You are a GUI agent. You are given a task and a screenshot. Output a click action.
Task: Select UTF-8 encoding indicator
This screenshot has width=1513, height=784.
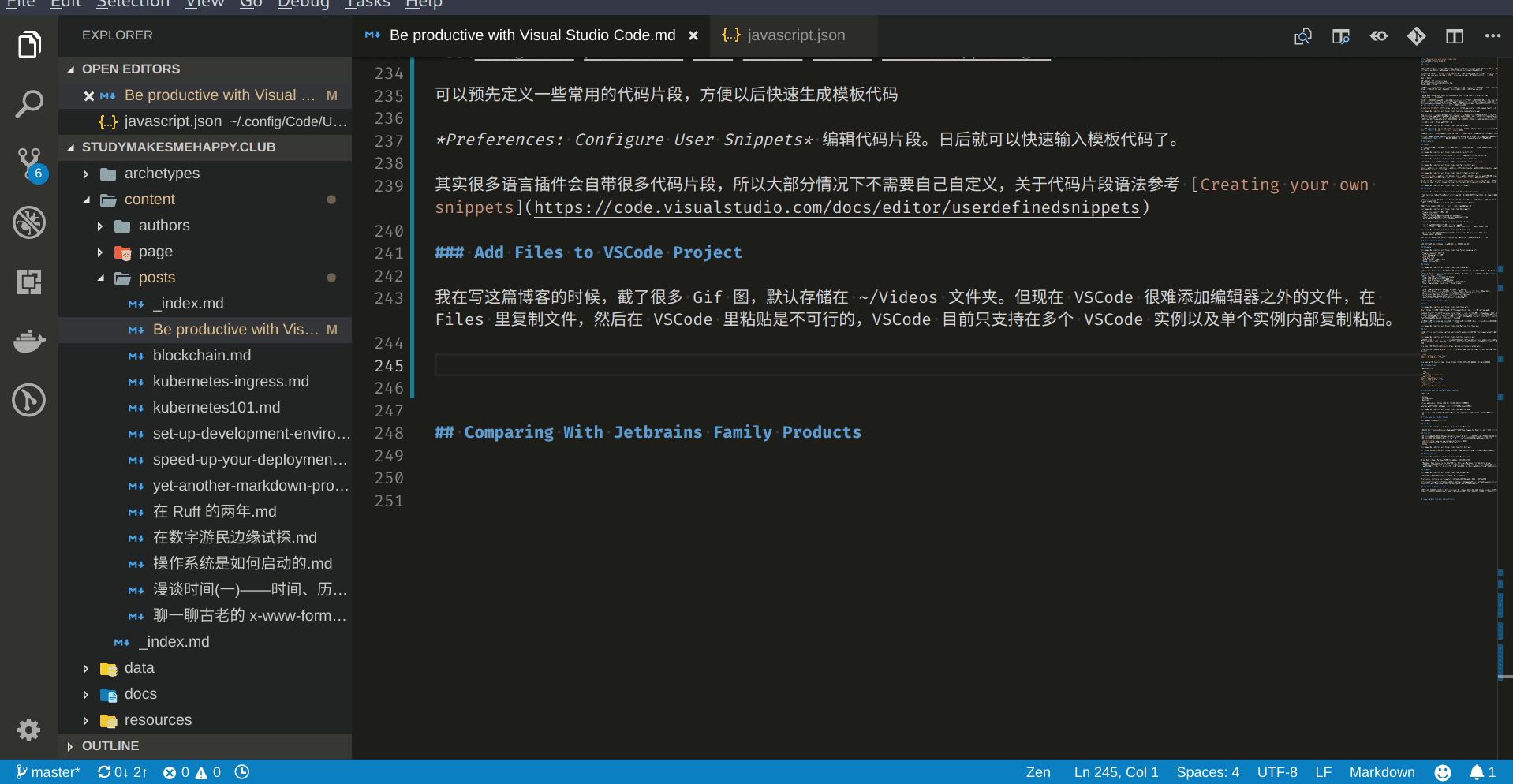[1277, 772]
